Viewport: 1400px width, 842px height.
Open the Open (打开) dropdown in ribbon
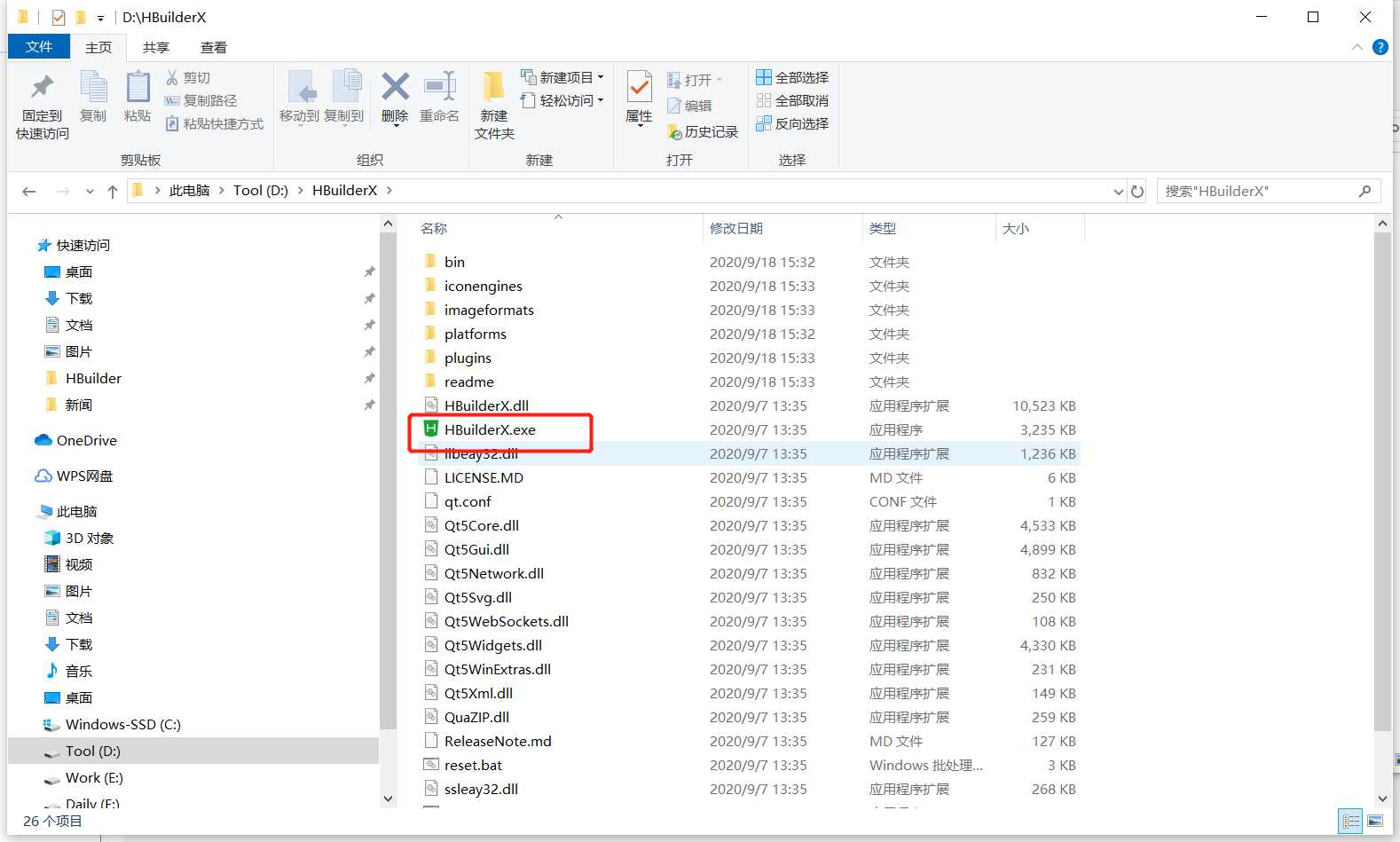coord(695,80)
